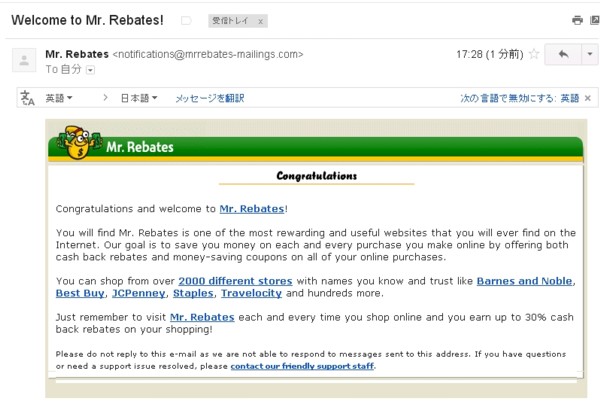This screenshot has width=600, height=411.
Task: Toggle the importance marker beside subject
Action: click(x=186, y=20)
